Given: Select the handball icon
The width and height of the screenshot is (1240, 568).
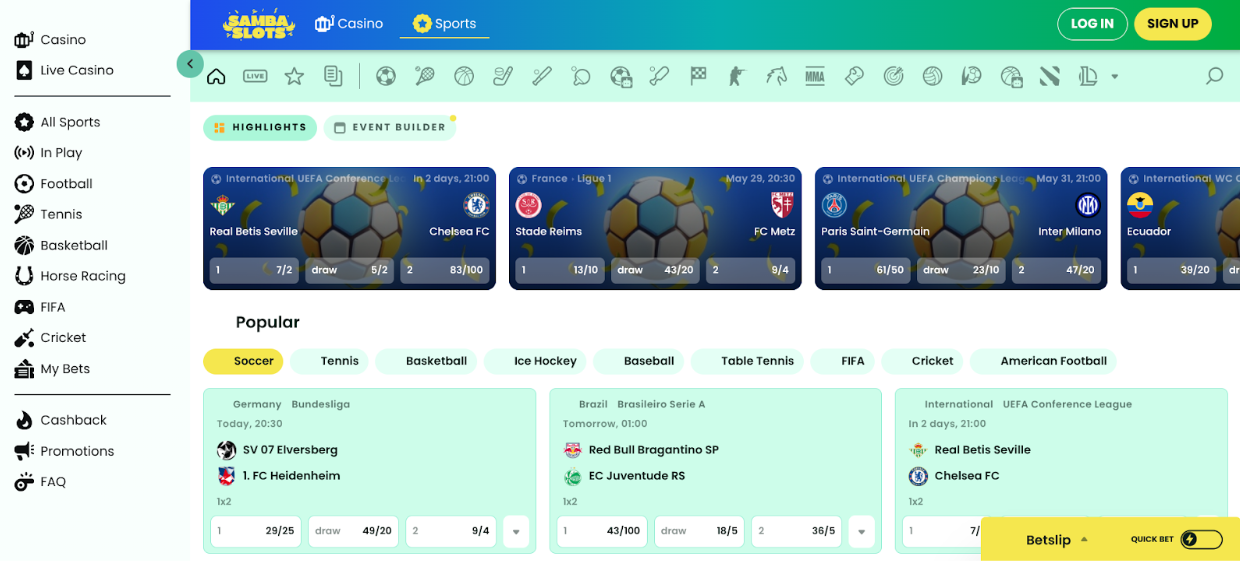Looking at the screenshot, I should click(x=971, y=76).
